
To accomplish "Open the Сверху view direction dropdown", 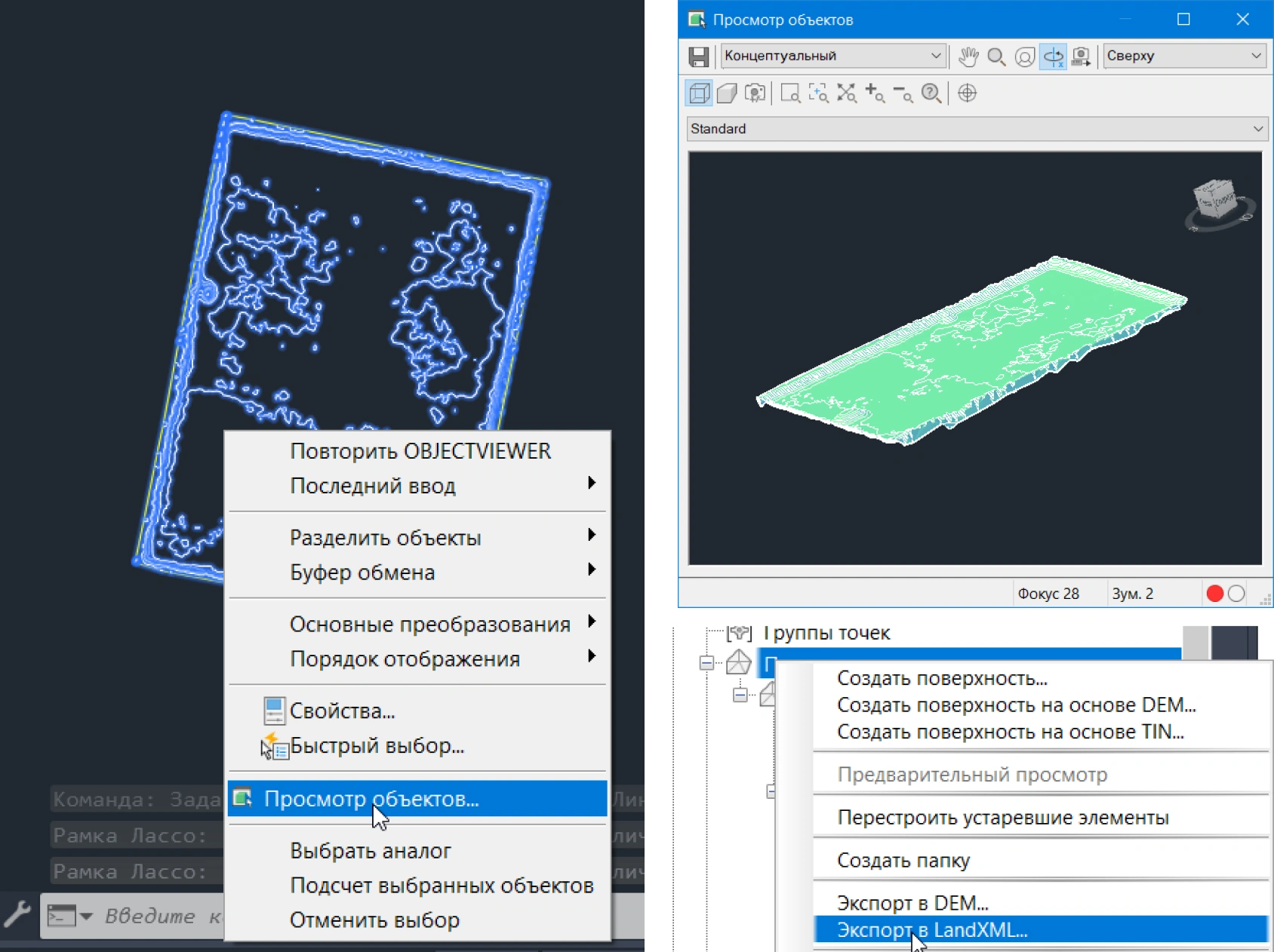I will (x=1183, y=56).
